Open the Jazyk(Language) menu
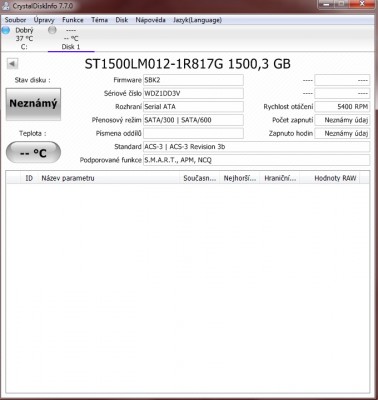Image resolution: width=378 pixels, height=400 pixels. pos(197,20)
